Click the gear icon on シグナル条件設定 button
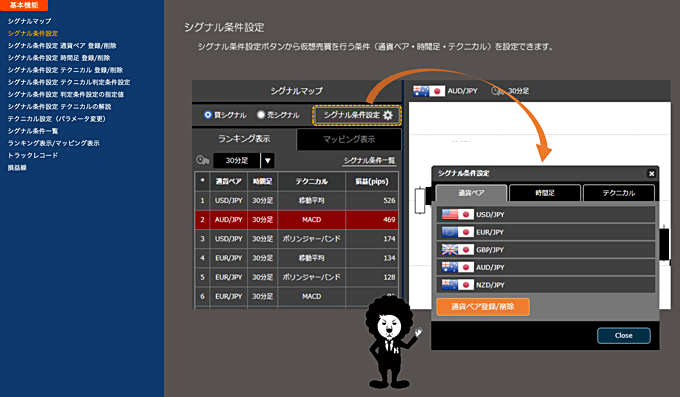 [x=388, y=115]
